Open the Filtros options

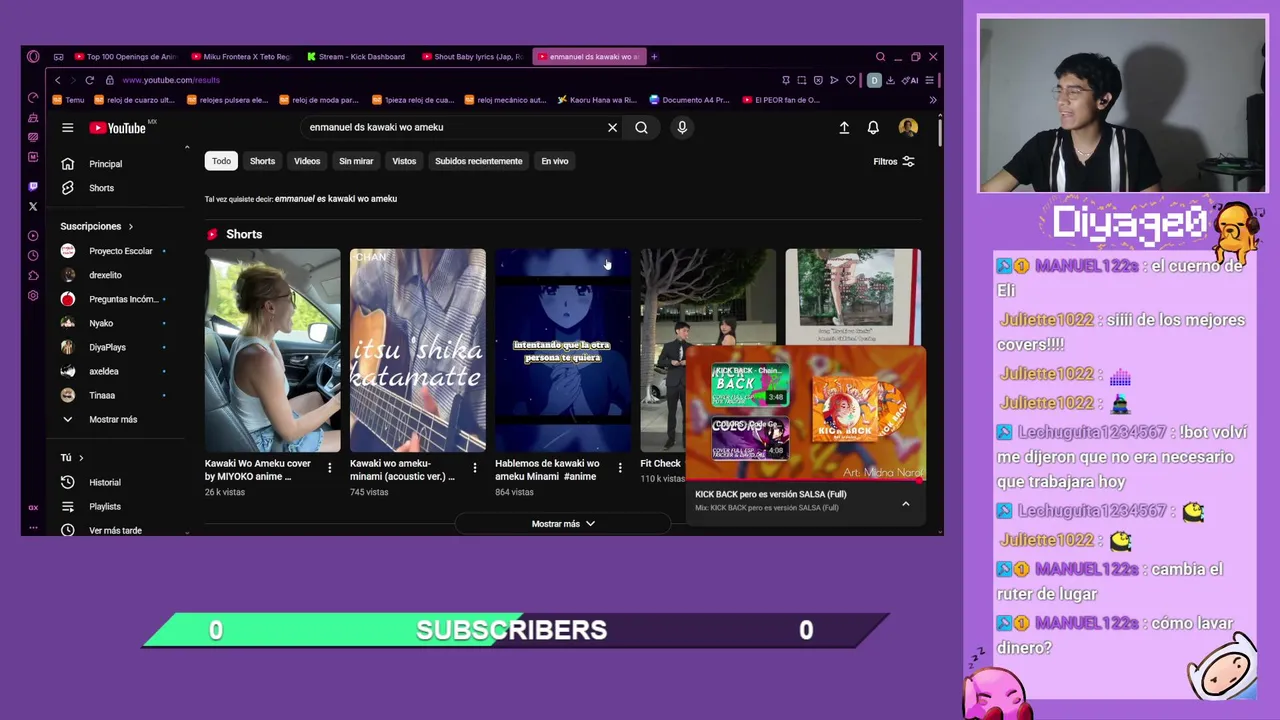[x=894, y=161]
